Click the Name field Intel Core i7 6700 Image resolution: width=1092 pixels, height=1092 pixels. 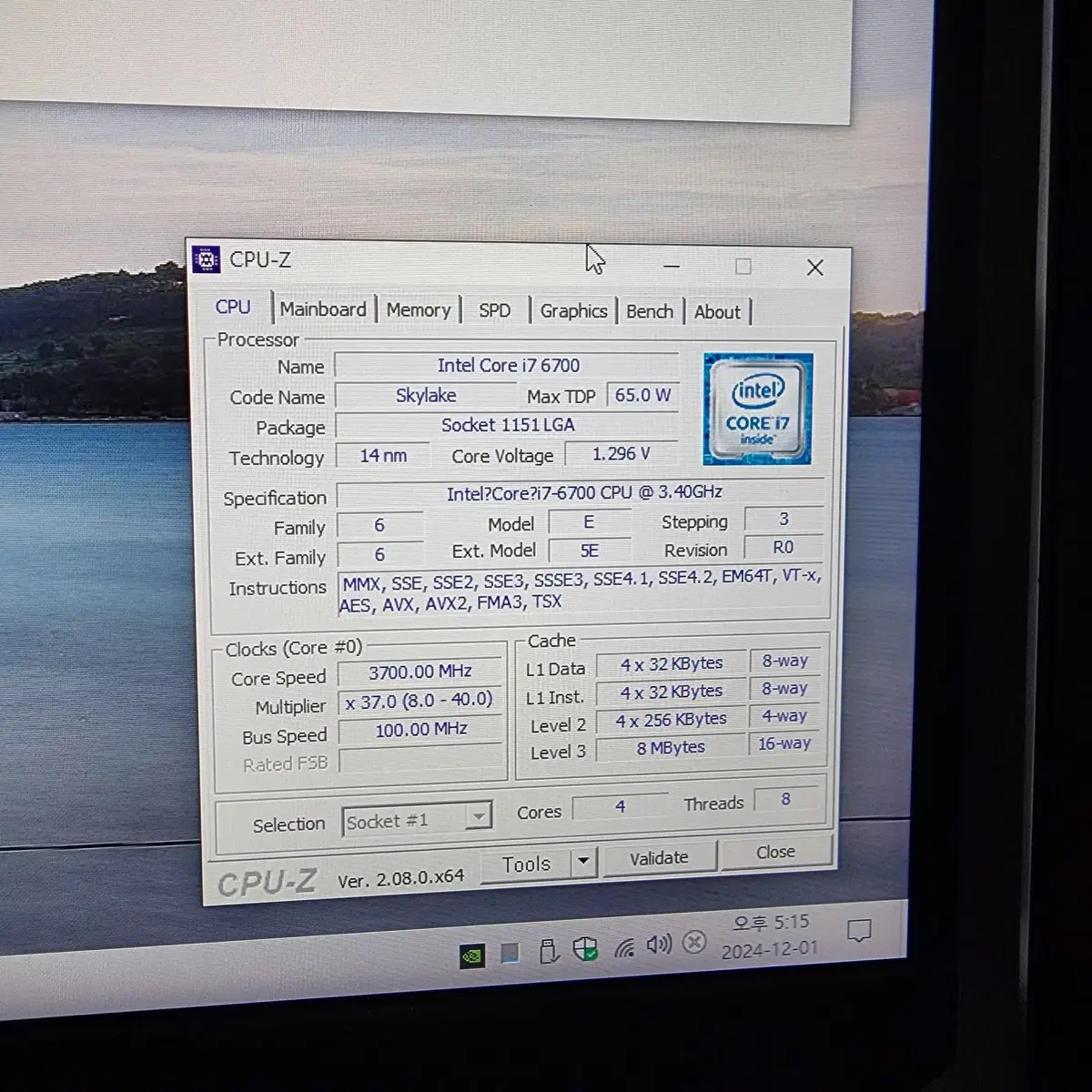pyautogui.click(x=508, y=365)
